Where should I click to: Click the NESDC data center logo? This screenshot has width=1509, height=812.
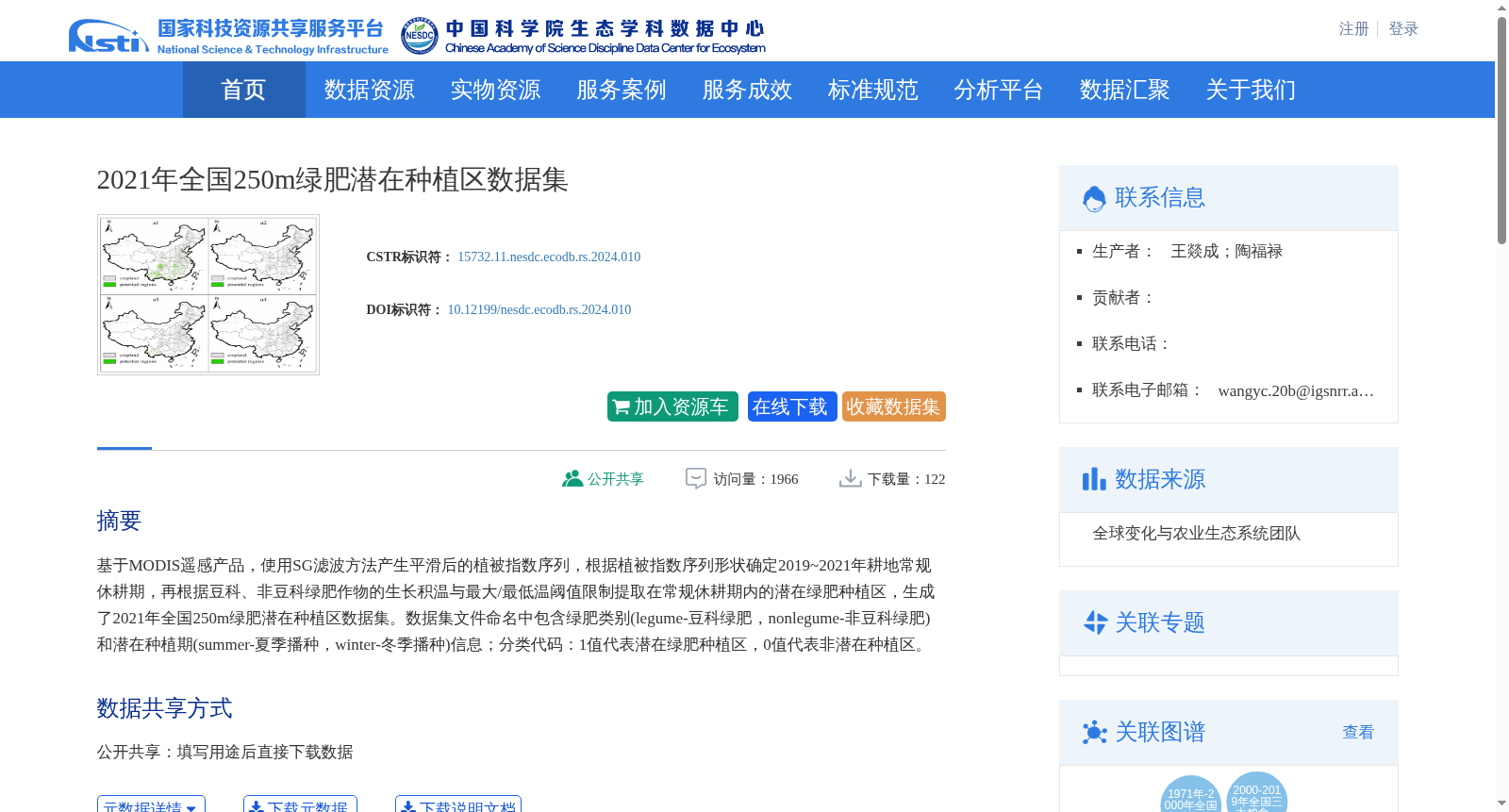click(x=583, y=36)
